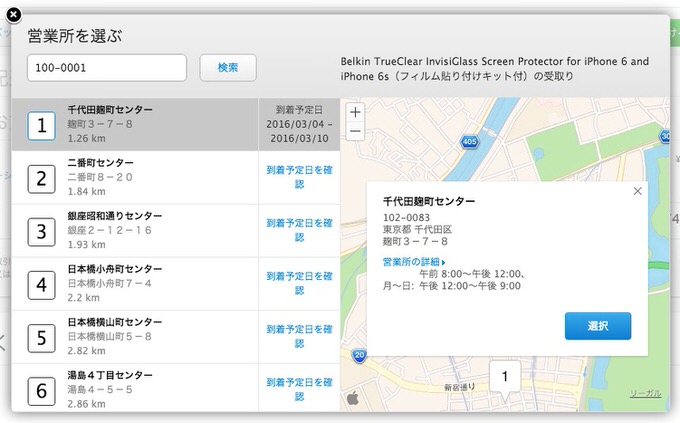Open 営業所の詳細 details link

[x=414, y=262]
